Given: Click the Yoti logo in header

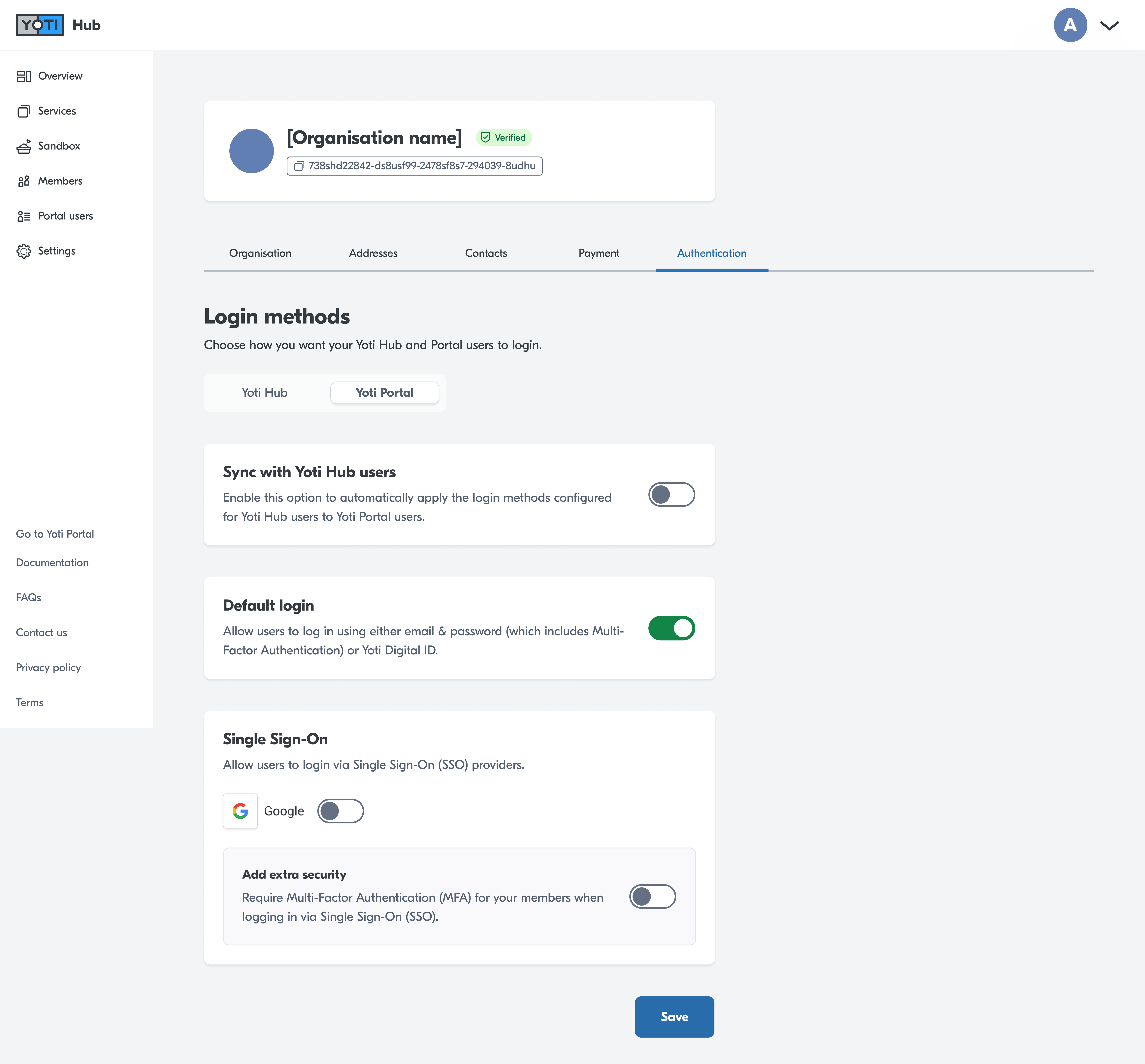Looking at the screenshot, I should tap(40, 25).
